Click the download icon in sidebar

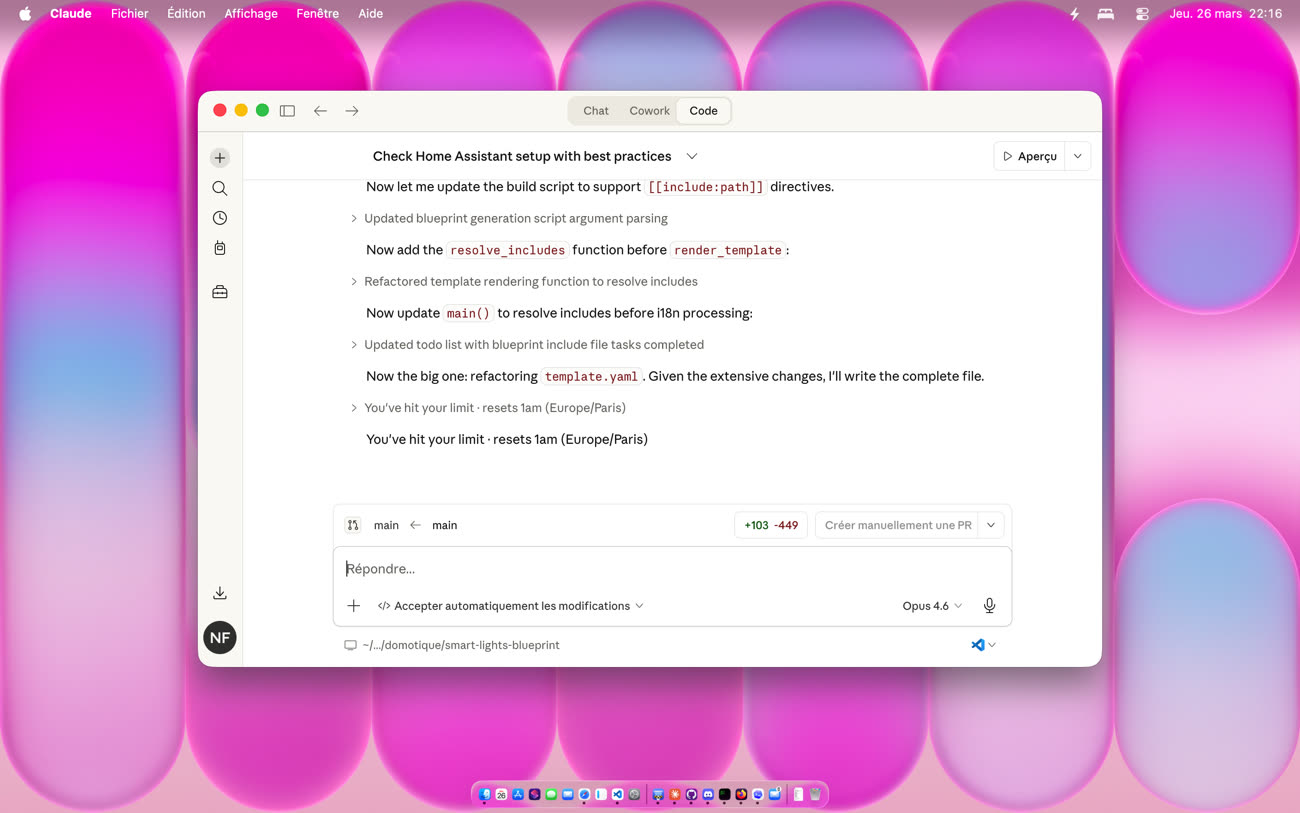(x=220, y=593)
